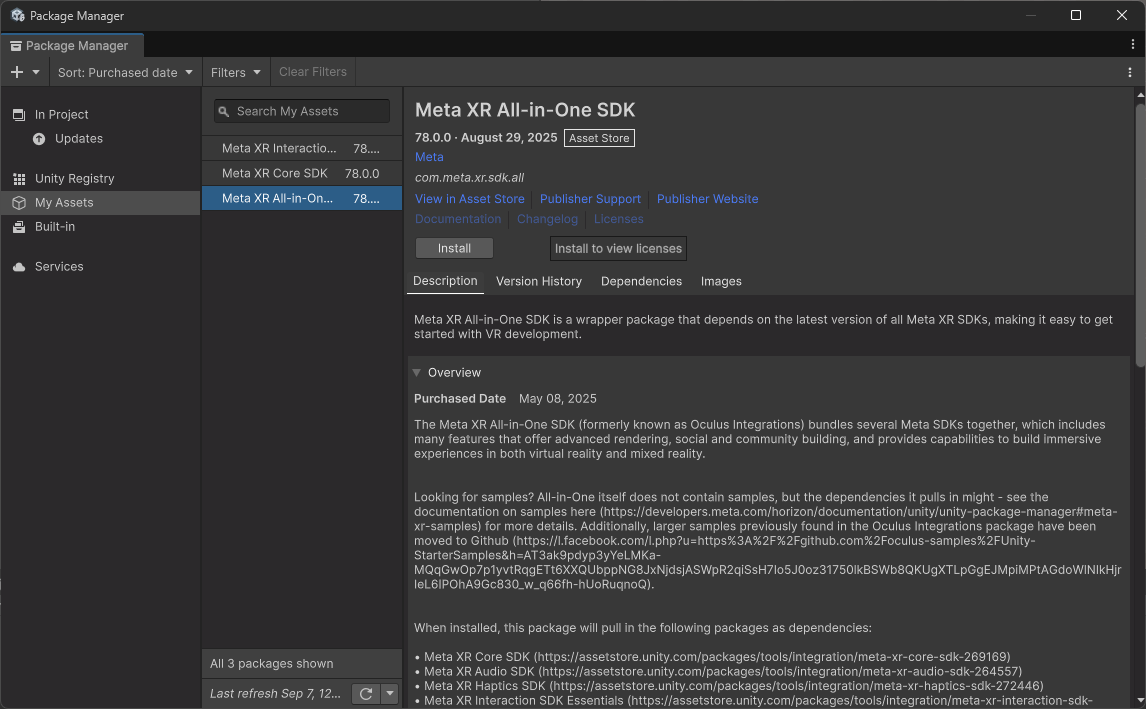Viewport: 1146px width, 709px height.
Task: Open the window tab kebab menu
Action: (x=1132, y=45)
